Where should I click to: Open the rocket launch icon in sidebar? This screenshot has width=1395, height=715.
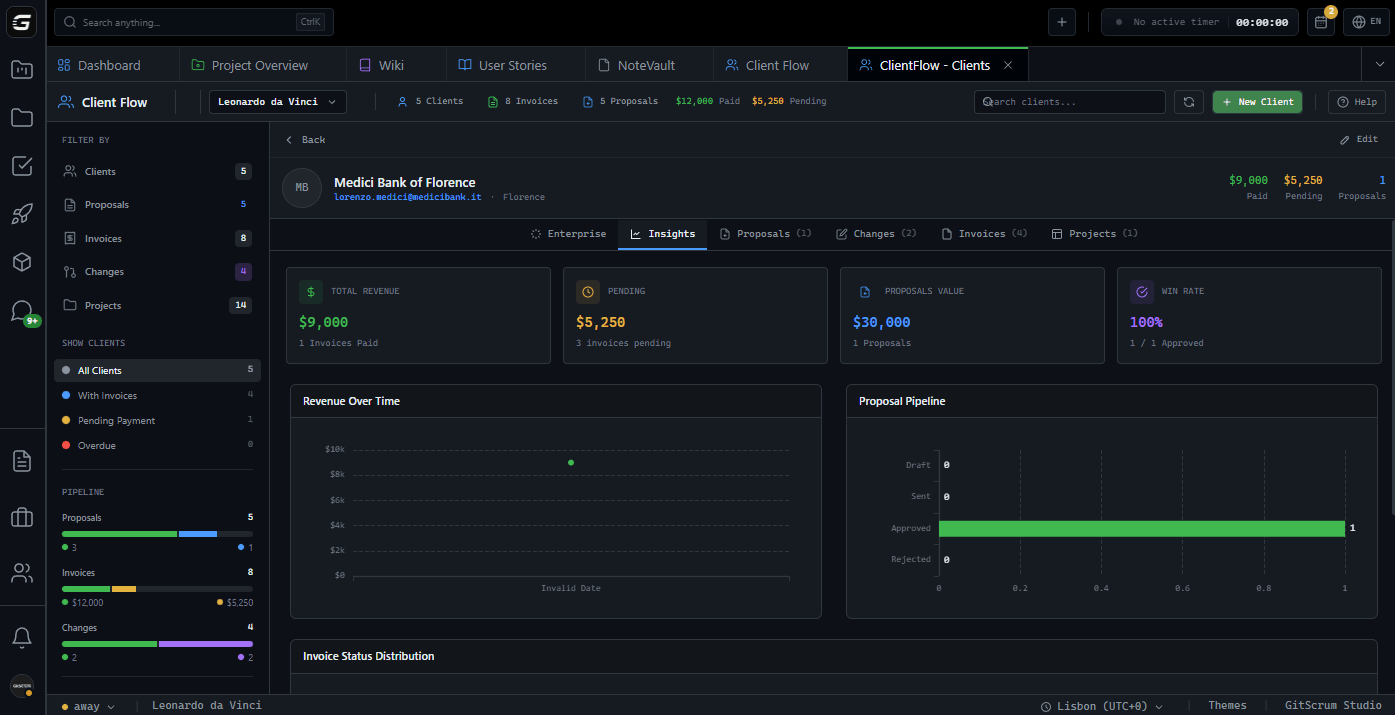[x=22, y=214]
